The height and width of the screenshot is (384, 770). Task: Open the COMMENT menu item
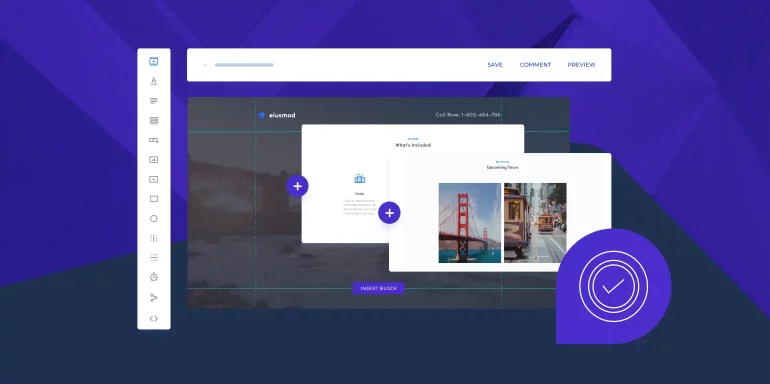pos(535,65)
